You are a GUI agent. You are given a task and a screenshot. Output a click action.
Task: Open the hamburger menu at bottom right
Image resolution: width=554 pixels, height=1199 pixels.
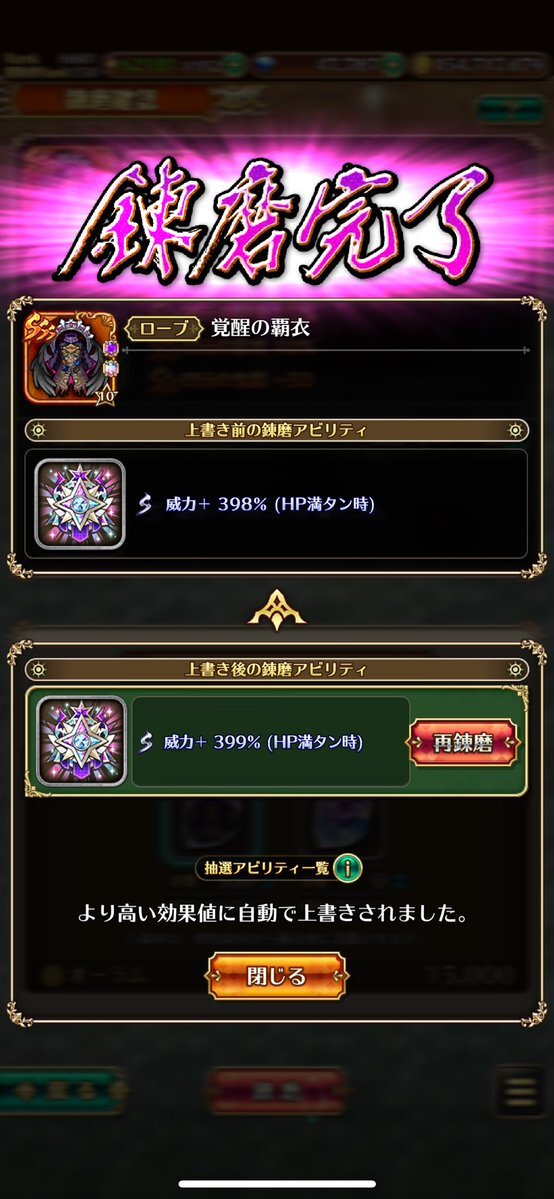point(520,1090)
